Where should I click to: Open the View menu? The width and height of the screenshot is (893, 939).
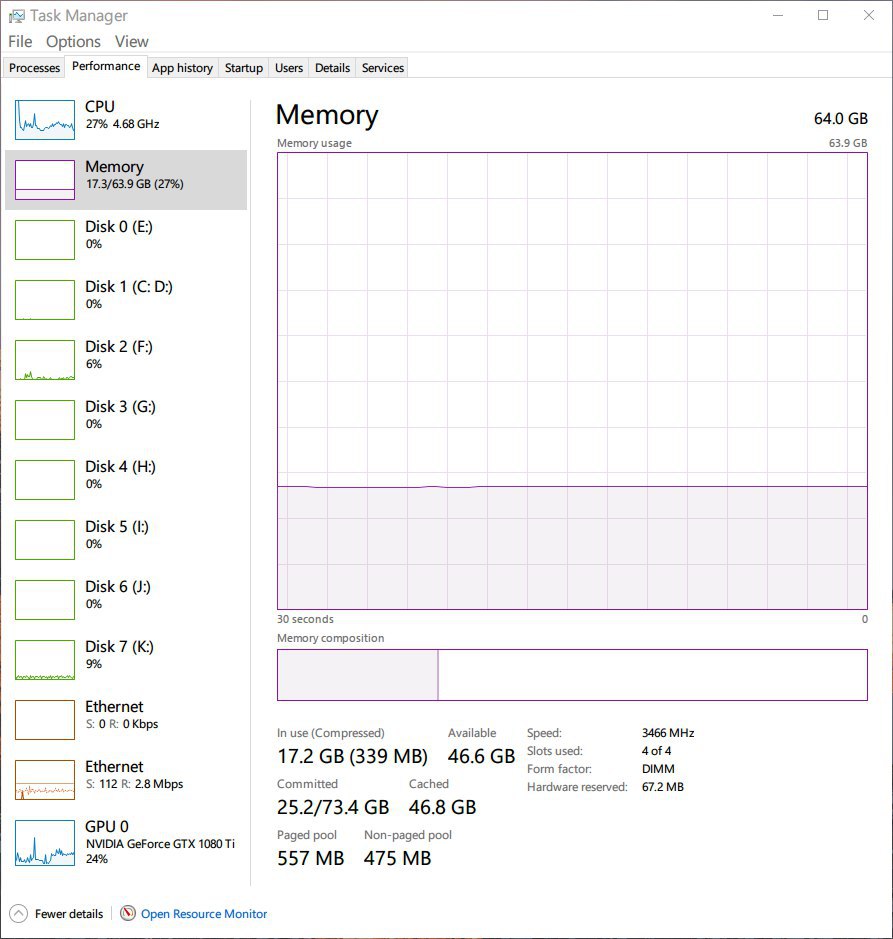click(132, 41)
